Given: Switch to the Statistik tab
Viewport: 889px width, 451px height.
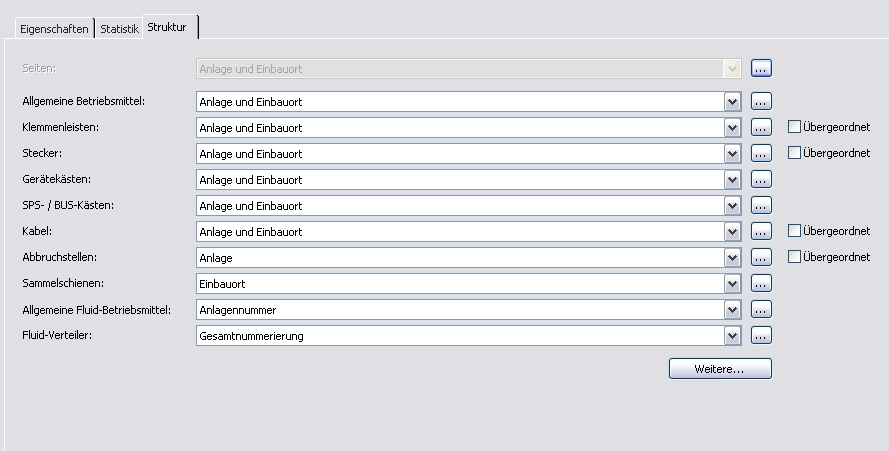Looking at the screenshot, I should [119, 29].
